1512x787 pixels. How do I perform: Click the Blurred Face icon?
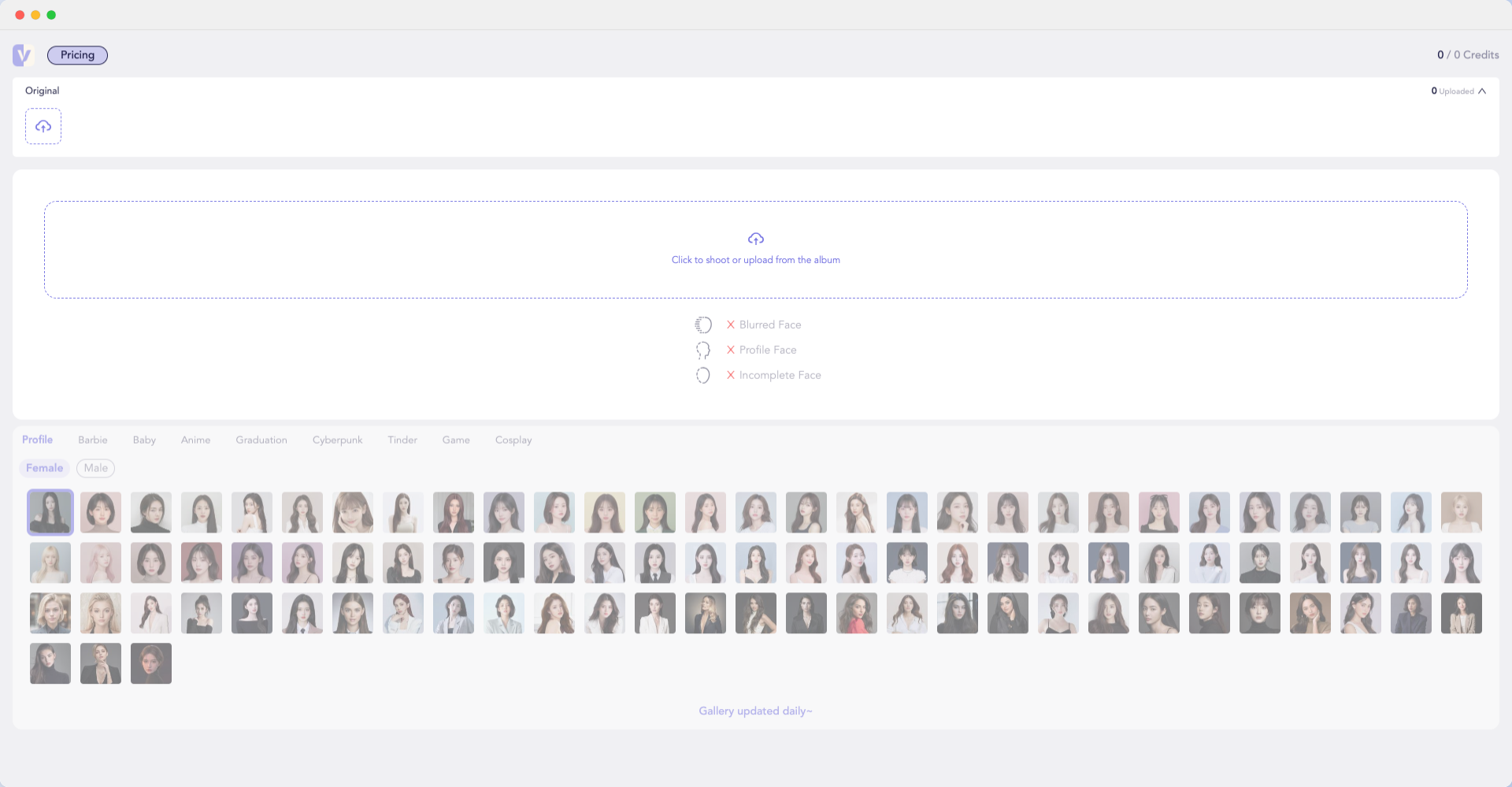(703, 325)
